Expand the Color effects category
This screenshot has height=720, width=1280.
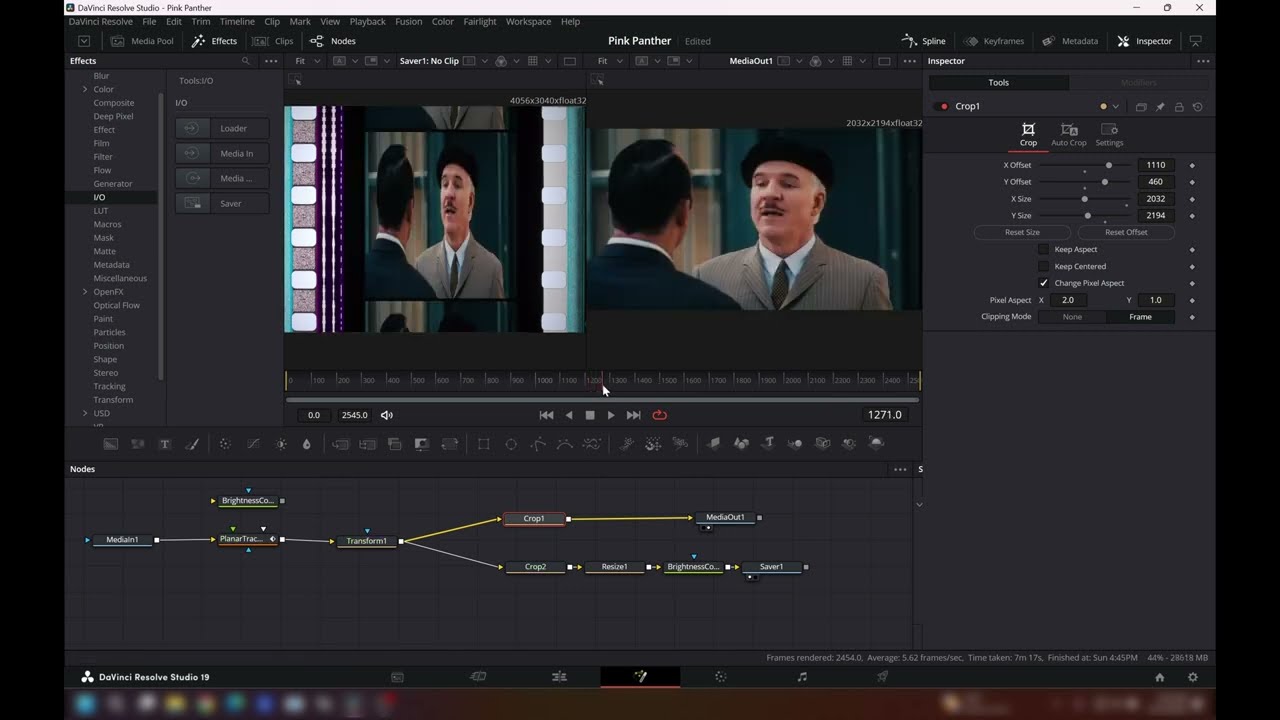click(85, 89)
